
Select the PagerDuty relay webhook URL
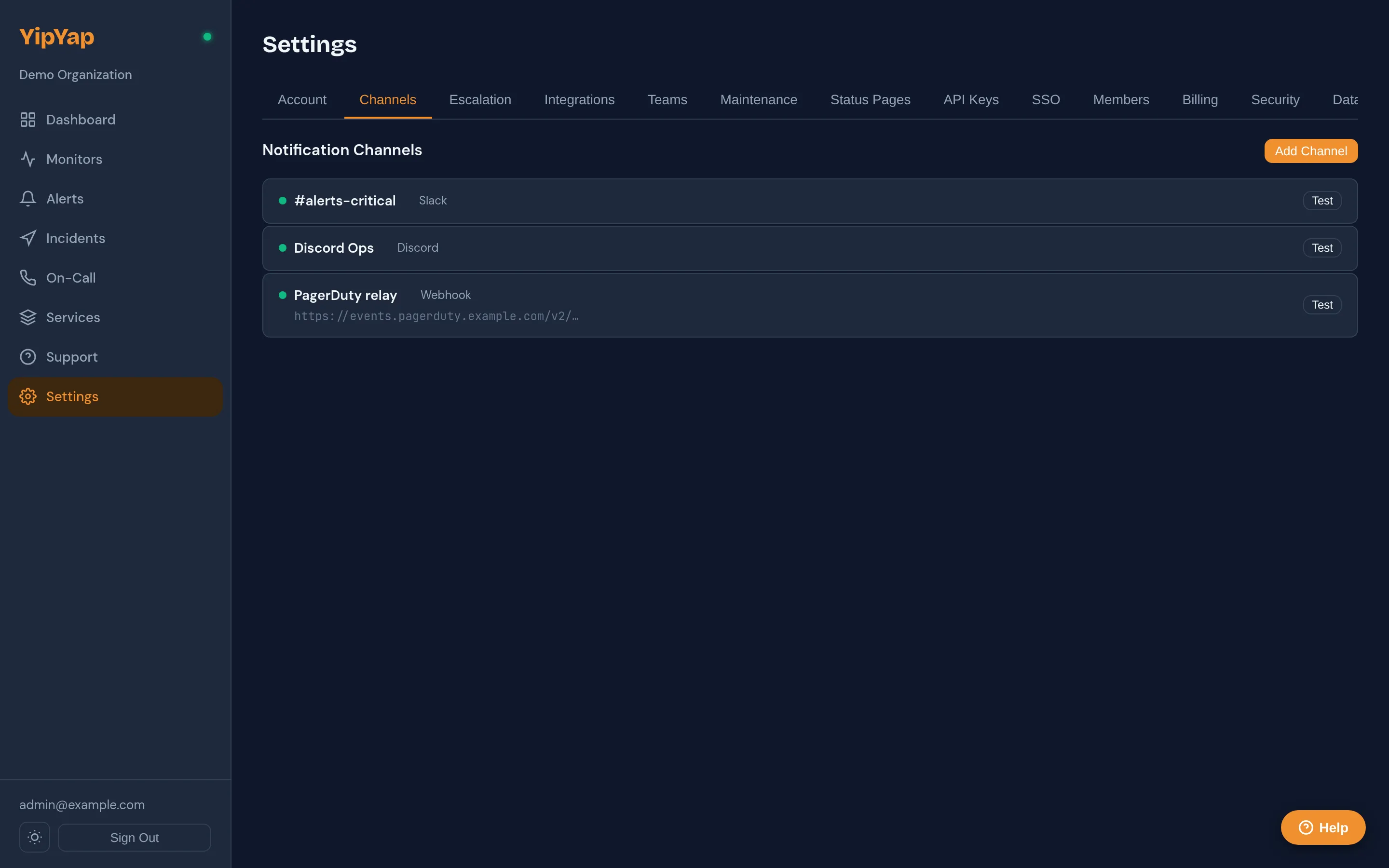436,316
